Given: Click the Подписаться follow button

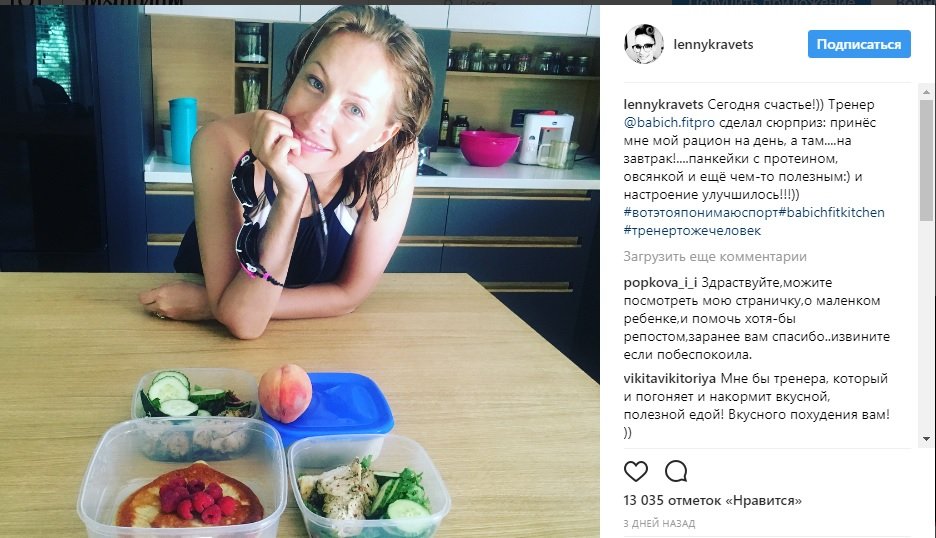Looking at the screenshot, I should (x=859, y=44).
